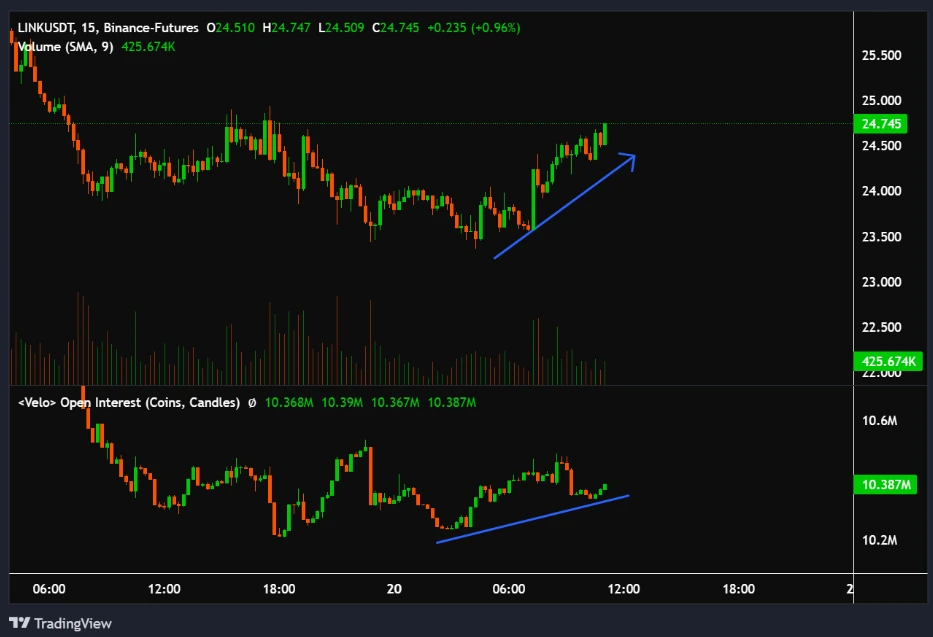933x637 pixels.
Task: Click the high value H24.747 in header
Action: click(x=286, y=28)
